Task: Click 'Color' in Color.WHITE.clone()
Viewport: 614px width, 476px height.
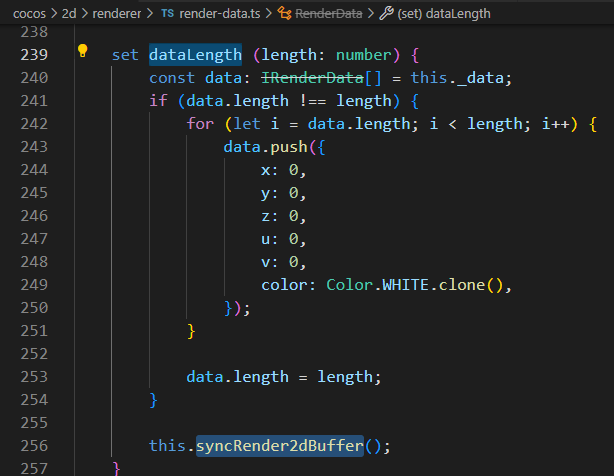Action: [349, 285]
